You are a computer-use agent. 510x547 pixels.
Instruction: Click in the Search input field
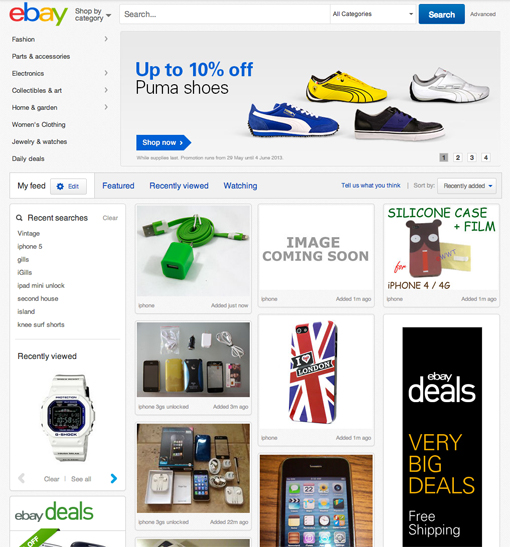click(225, 14)
